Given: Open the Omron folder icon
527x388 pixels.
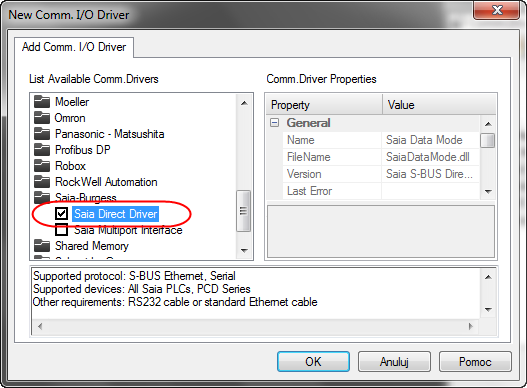Looking at the screenshot, I should [x=42, y=118].
